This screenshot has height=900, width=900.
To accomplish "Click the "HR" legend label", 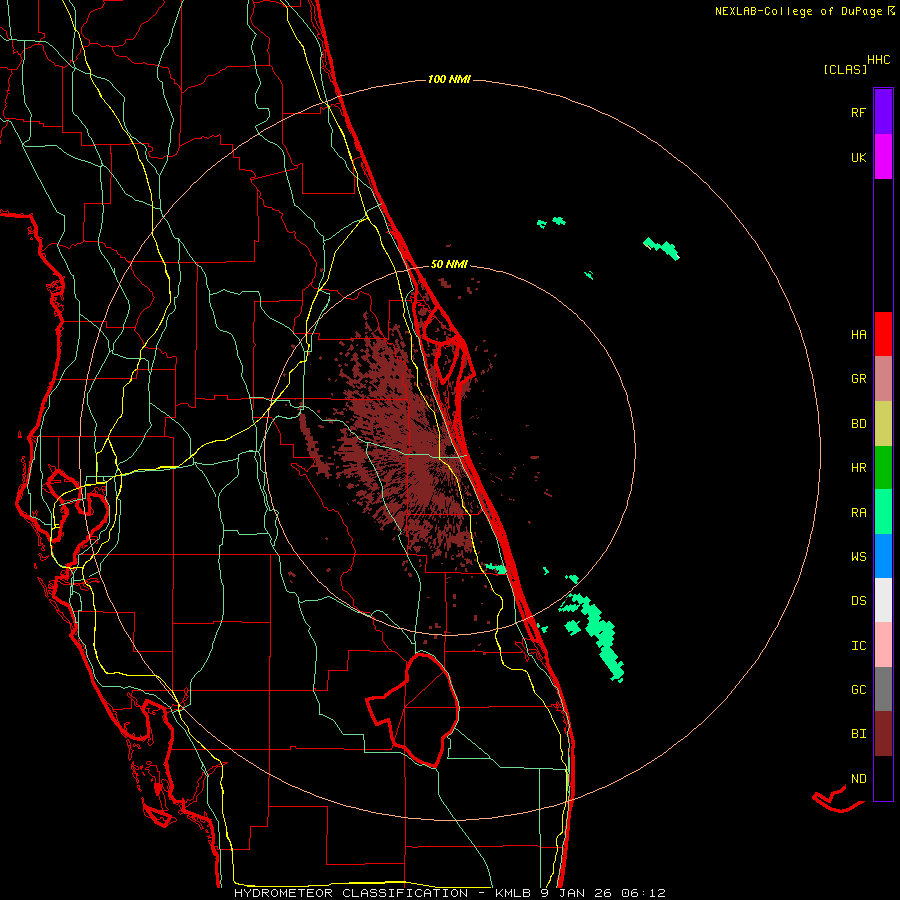I will [x=858, y=468].
